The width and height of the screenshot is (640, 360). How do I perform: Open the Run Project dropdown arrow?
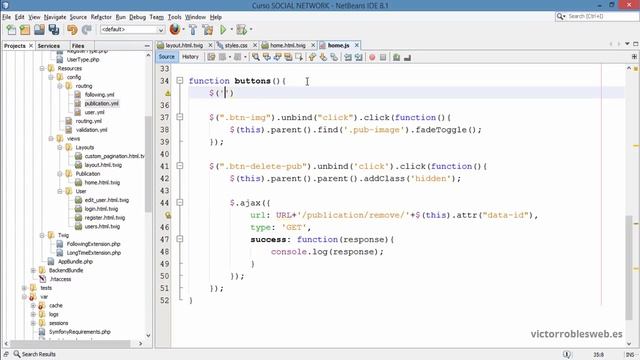231,29
